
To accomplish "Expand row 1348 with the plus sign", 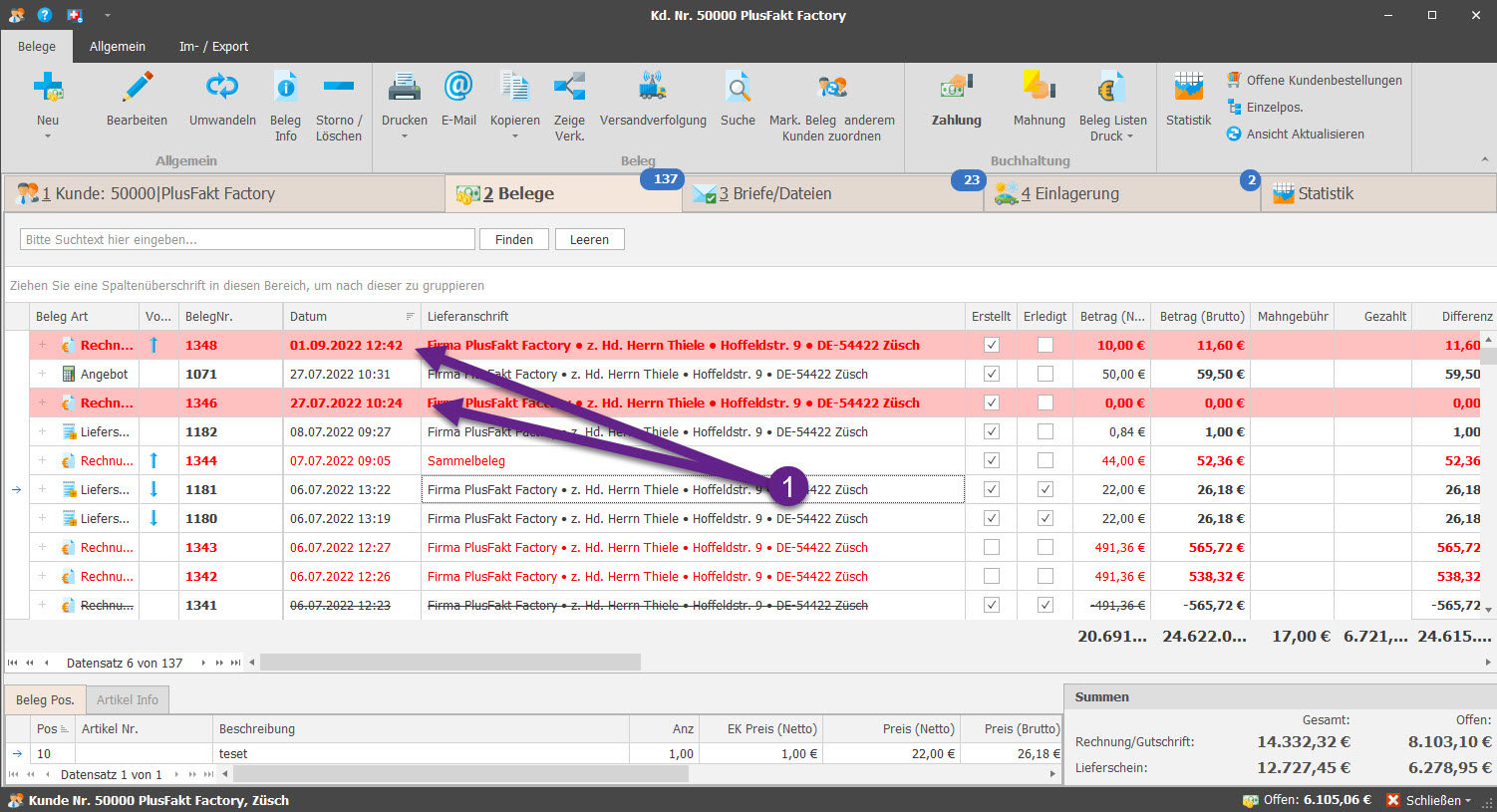I will point(43,345).
